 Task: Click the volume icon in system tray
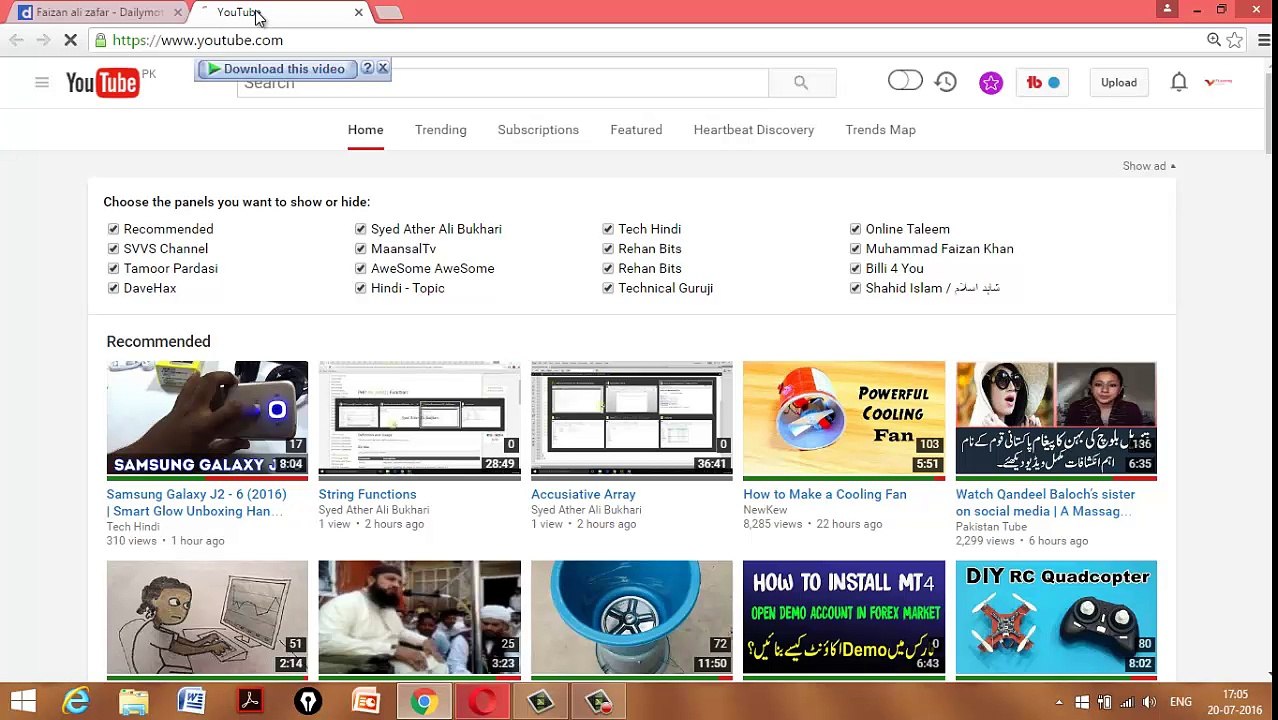tap(1150, 702)
